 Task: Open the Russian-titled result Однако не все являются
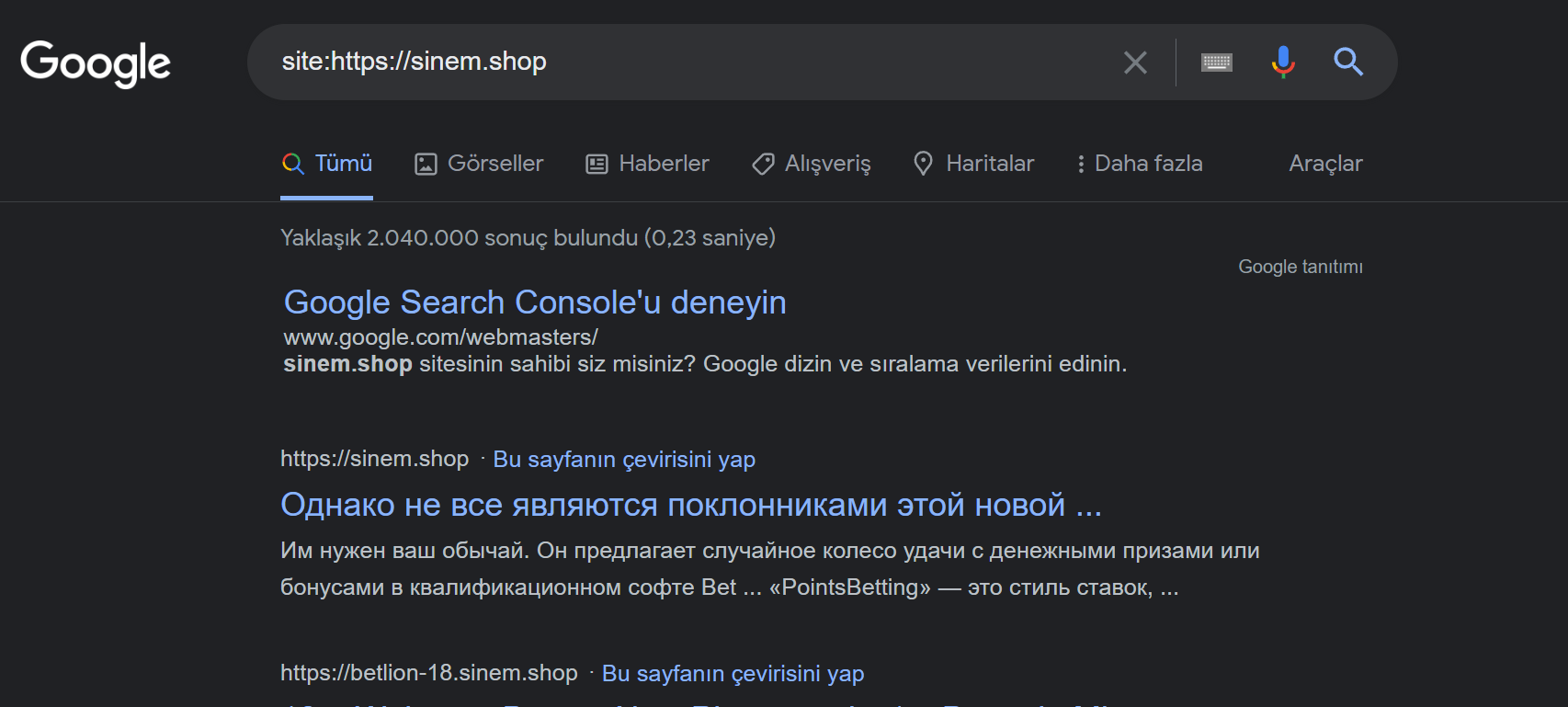click(691, 505)
